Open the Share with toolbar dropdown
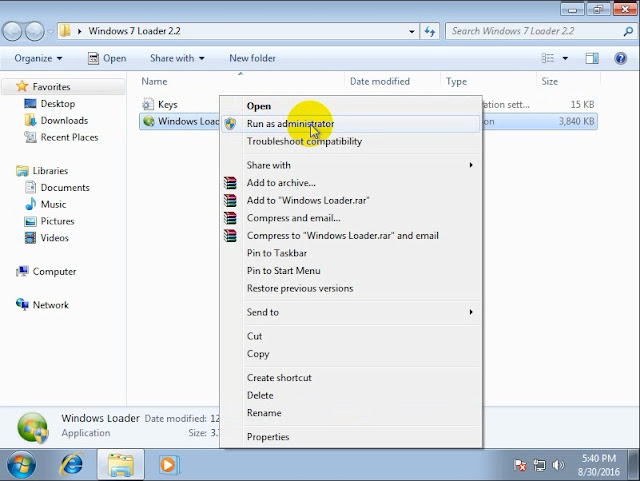Screen dimensions: 640x481 click(x=177, y=58)
